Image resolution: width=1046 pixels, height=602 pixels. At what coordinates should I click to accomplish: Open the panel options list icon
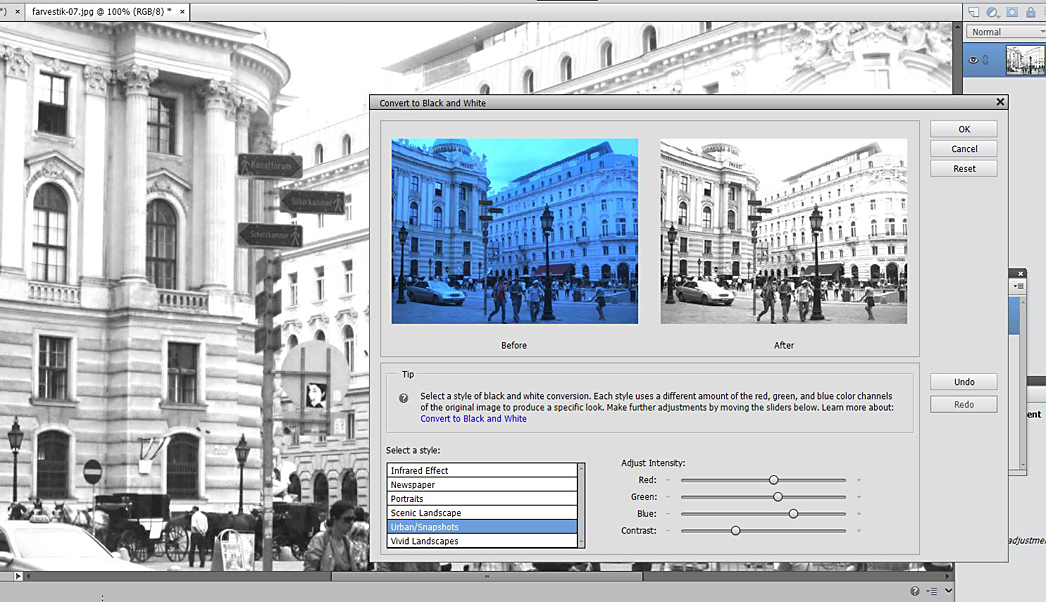tap(933, 590)
